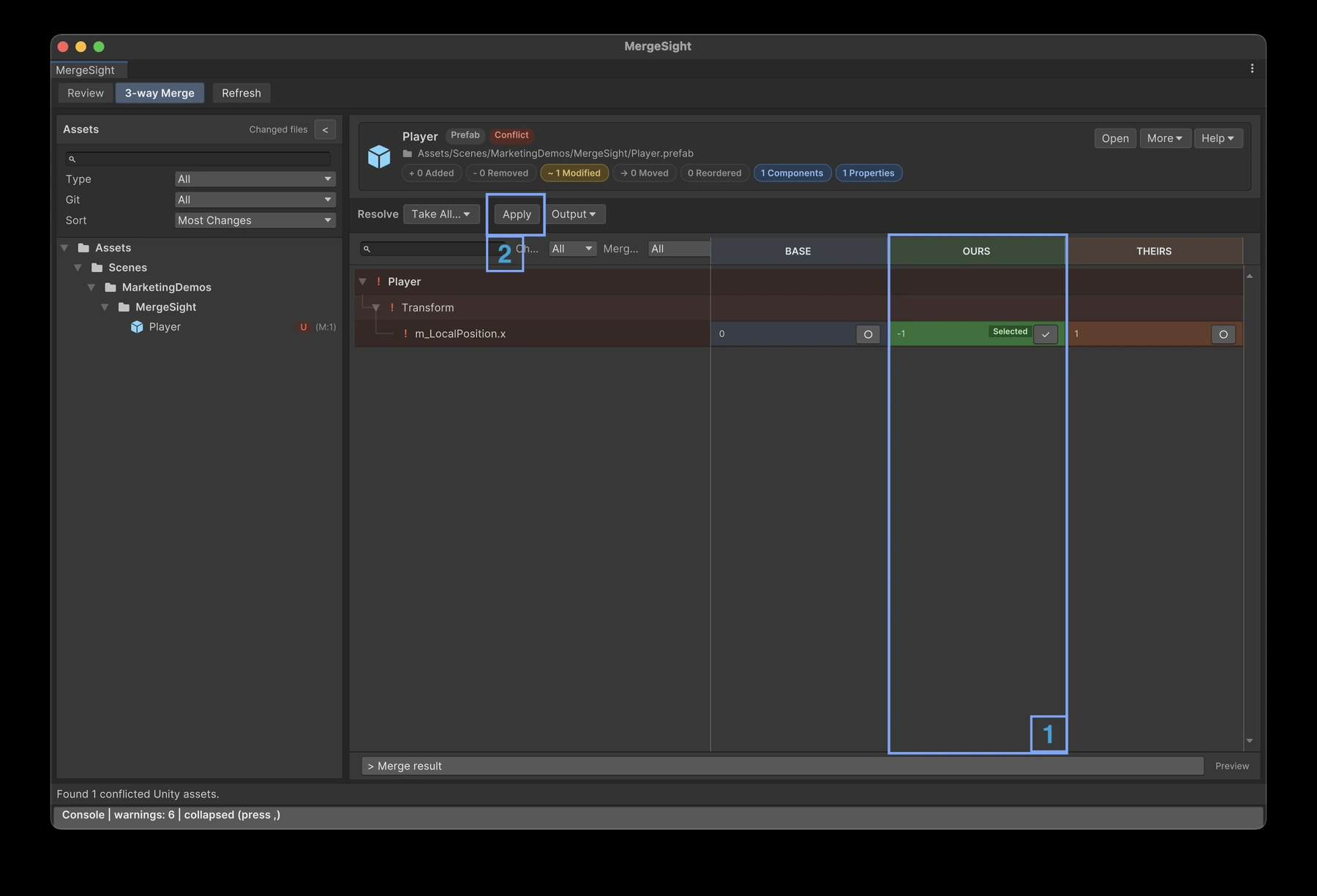Toggle the 0 Reordered filter chip

point(714,173)
